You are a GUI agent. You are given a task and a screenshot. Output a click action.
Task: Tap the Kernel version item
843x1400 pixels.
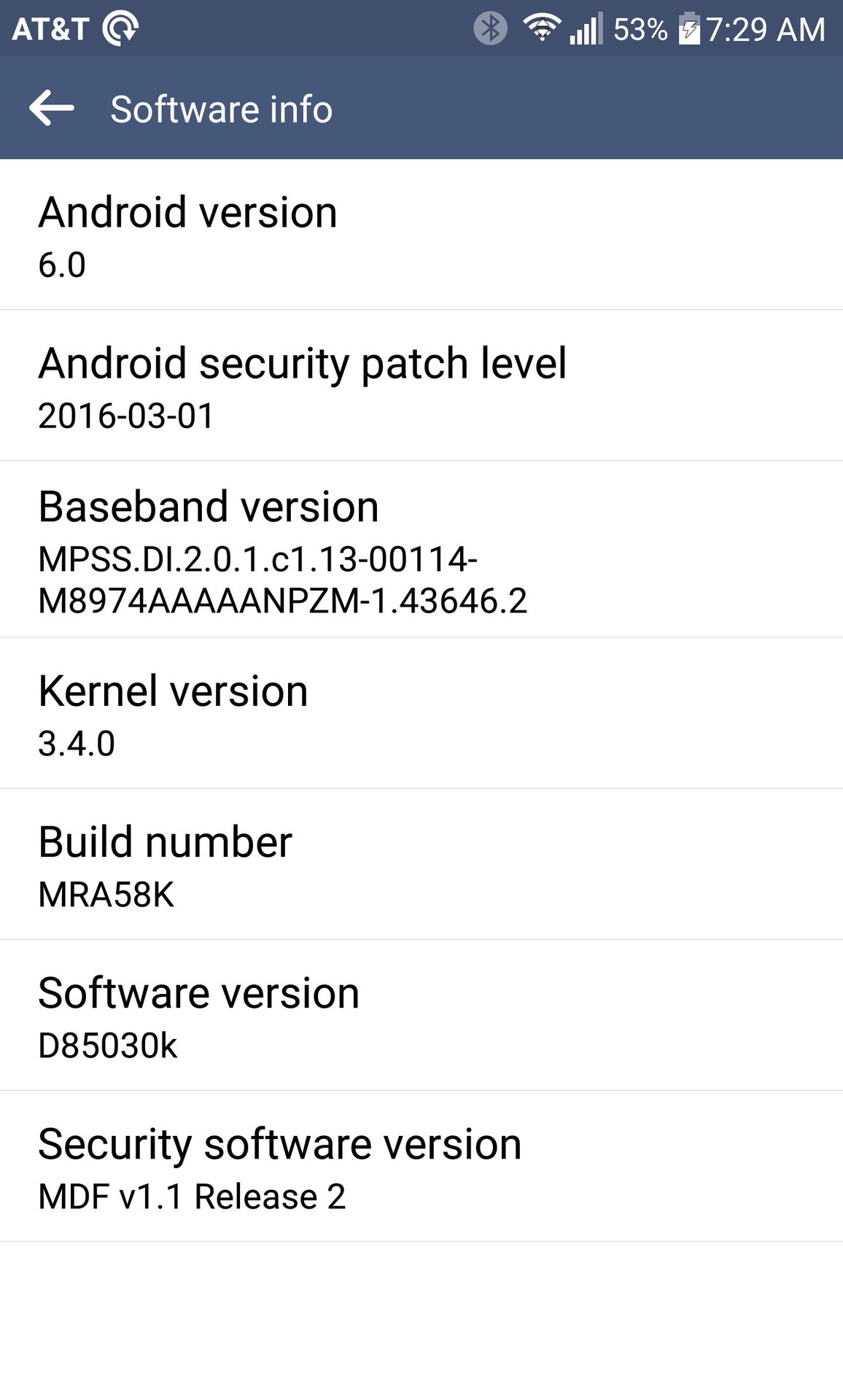421,714
